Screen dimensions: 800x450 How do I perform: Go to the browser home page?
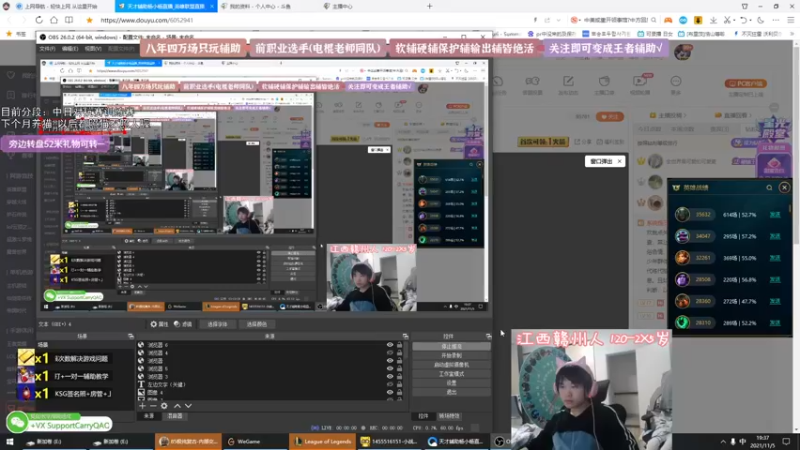[x=54, y=20]
